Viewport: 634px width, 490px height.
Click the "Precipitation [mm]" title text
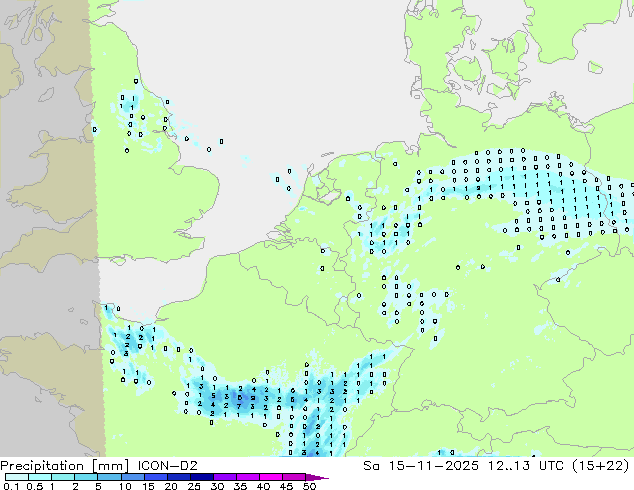[65, 466]
